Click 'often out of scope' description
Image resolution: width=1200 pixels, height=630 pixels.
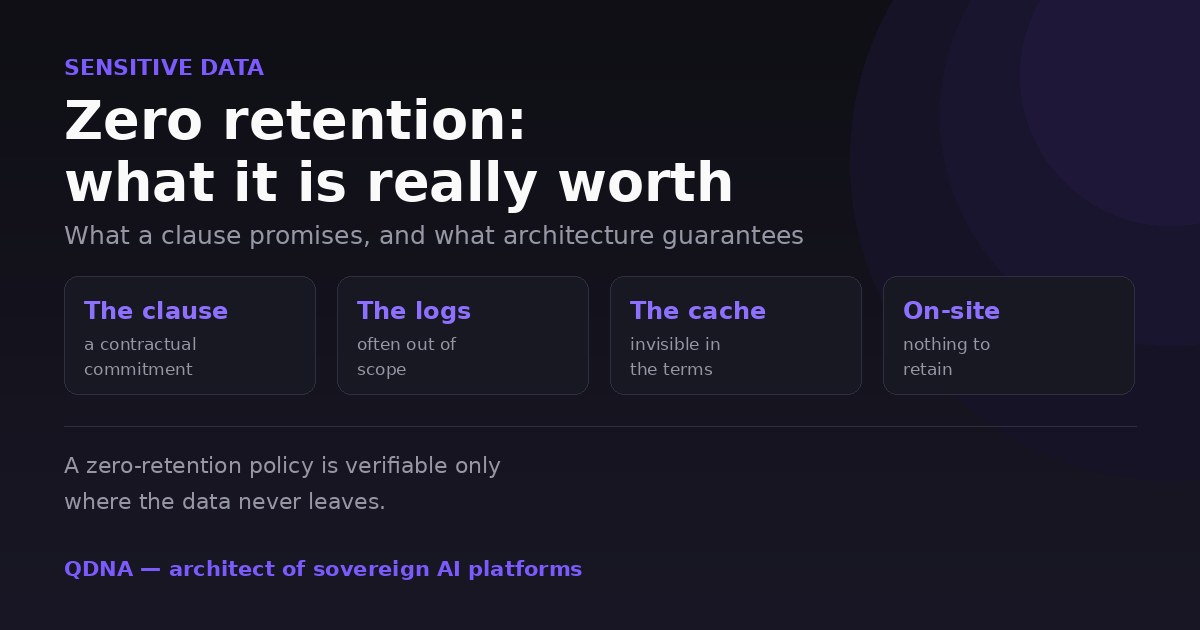(406, 357)
